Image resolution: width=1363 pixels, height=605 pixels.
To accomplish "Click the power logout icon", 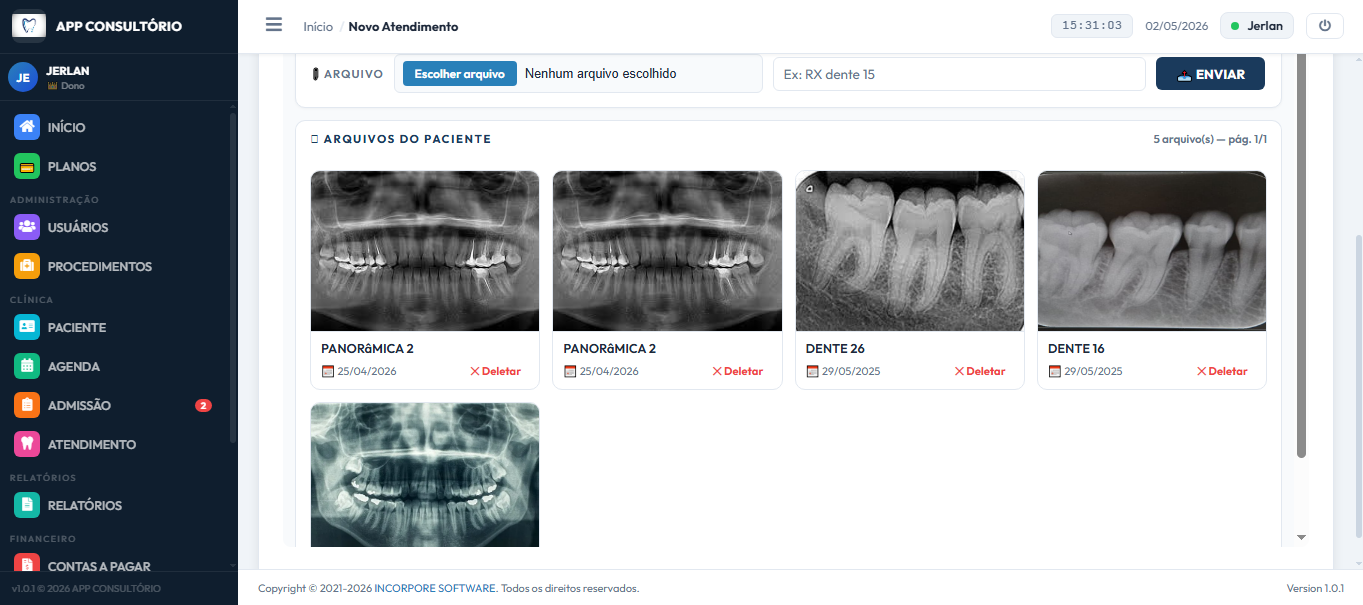I will (x=1325, y=26).
